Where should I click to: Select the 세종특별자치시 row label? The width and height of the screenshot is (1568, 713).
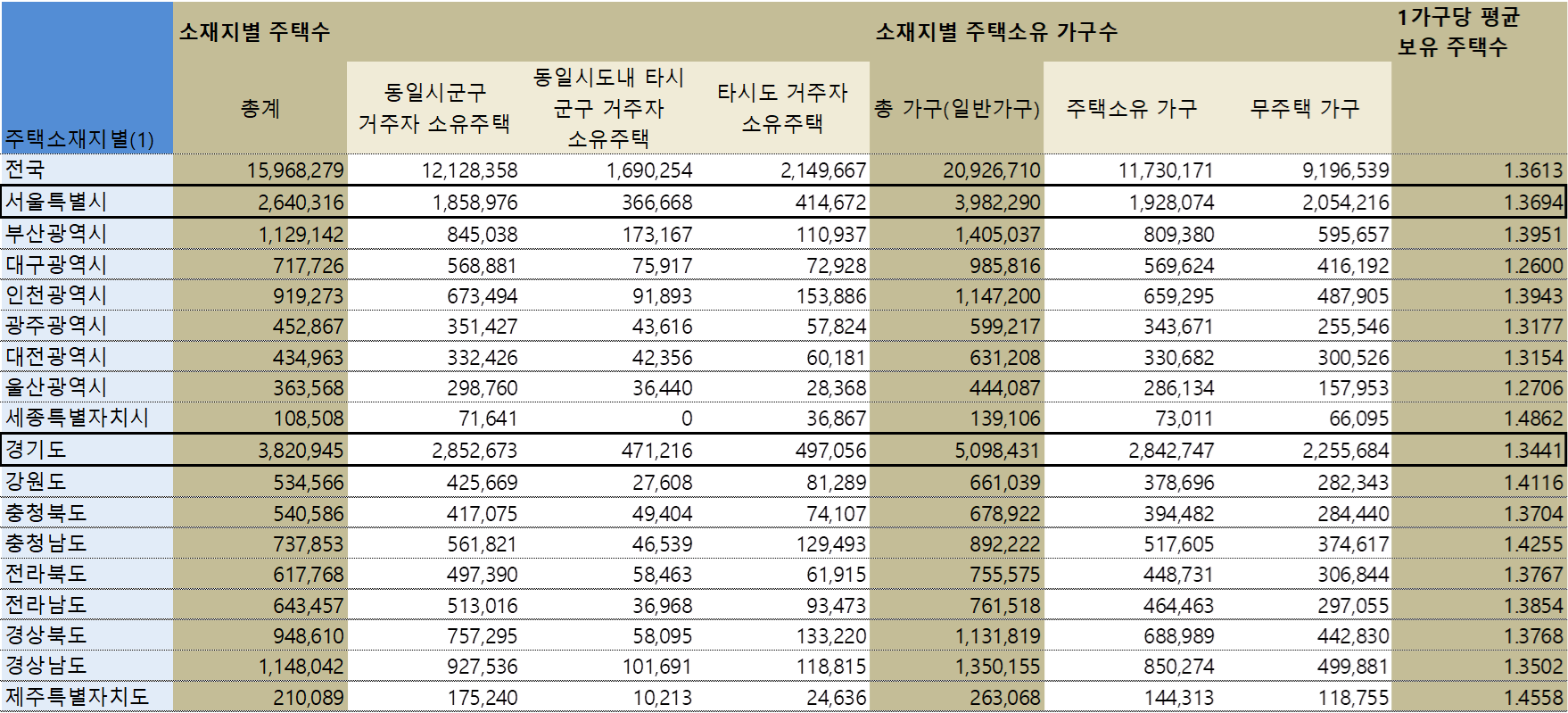(x=87, y=418)
